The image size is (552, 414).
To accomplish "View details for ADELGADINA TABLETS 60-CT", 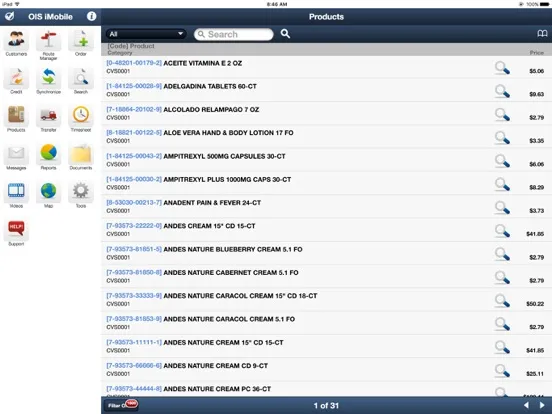I will coord(502,91).
